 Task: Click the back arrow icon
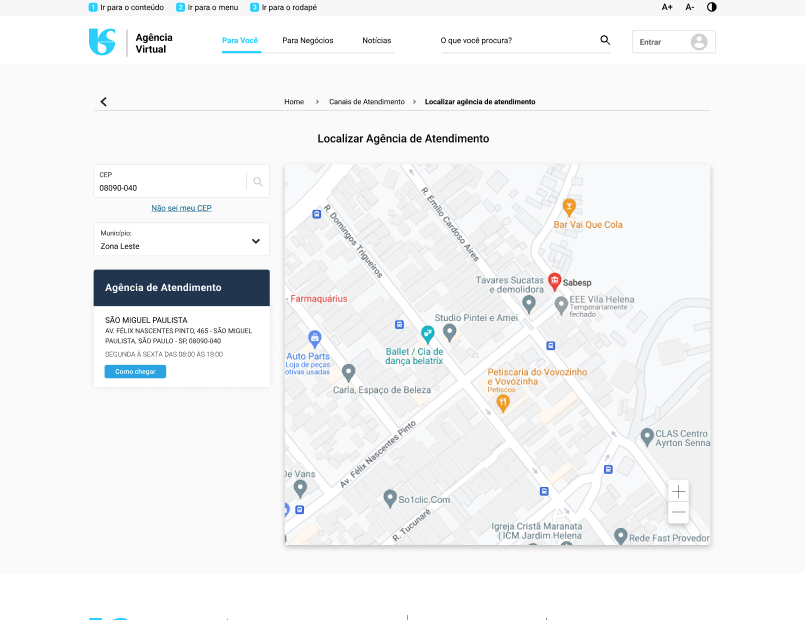click(103, 102)
